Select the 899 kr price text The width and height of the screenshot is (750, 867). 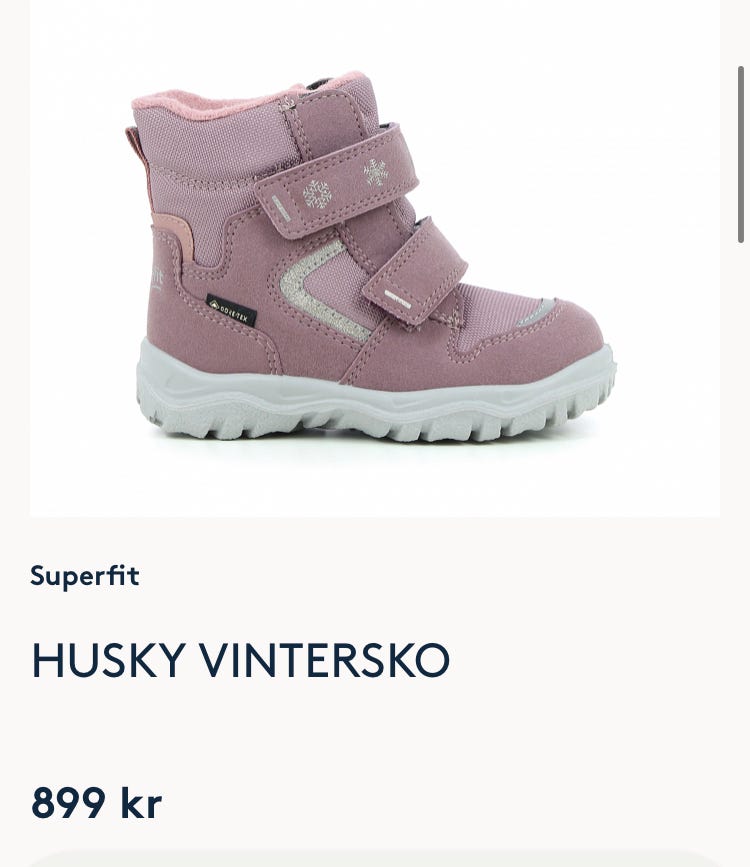coord(97,802)
